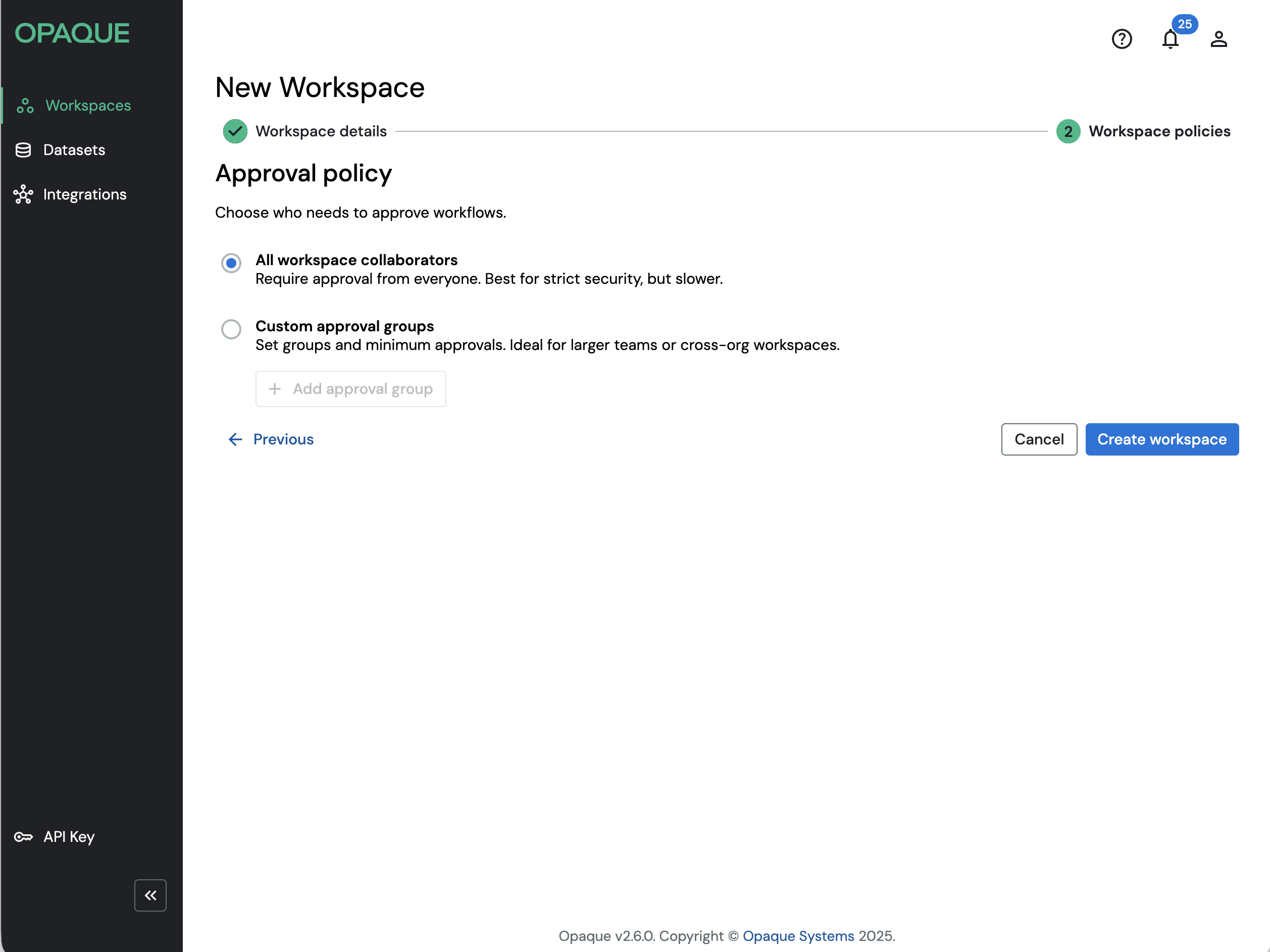
Task: Select All workspace collaborators radio button
Action: pyautogui.click(x=231, y=263)
